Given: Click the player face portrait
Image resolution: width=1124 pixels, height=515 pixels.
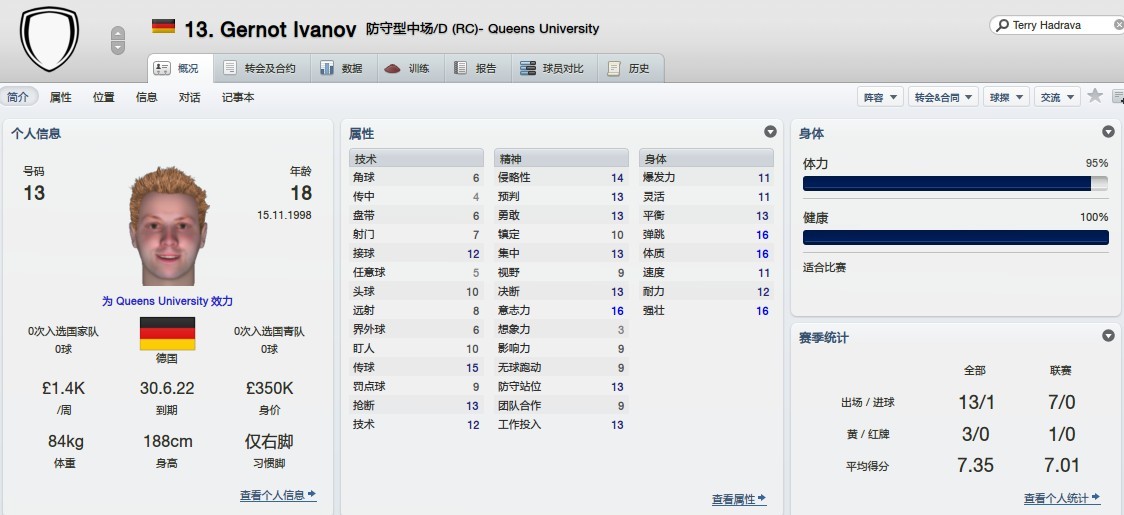Looking at the screenshot, I should click(168, 226).
